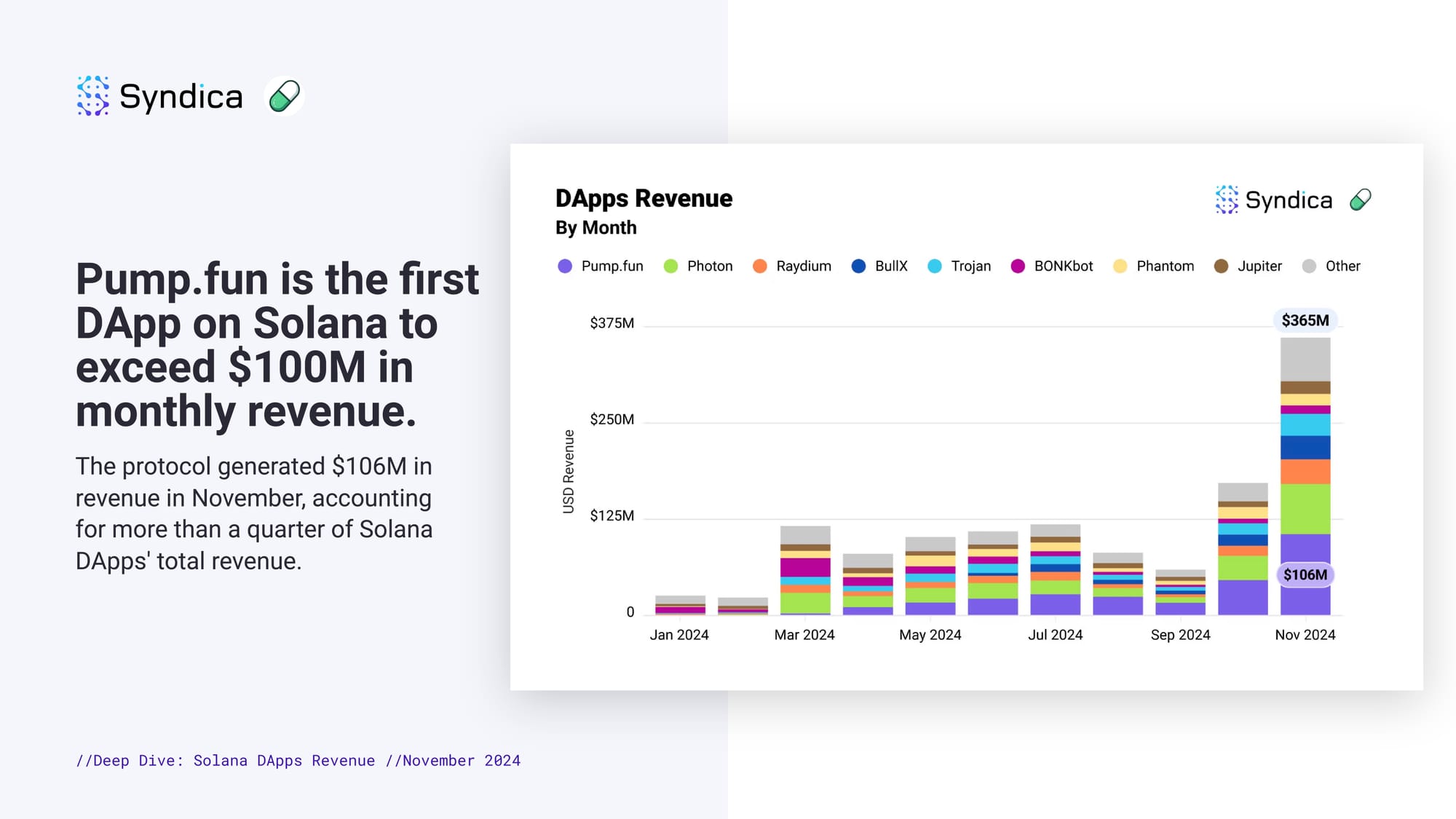1456x819 pixels.
Task: Toggle the Raydium legend entry
Action: tap(792, 266)
